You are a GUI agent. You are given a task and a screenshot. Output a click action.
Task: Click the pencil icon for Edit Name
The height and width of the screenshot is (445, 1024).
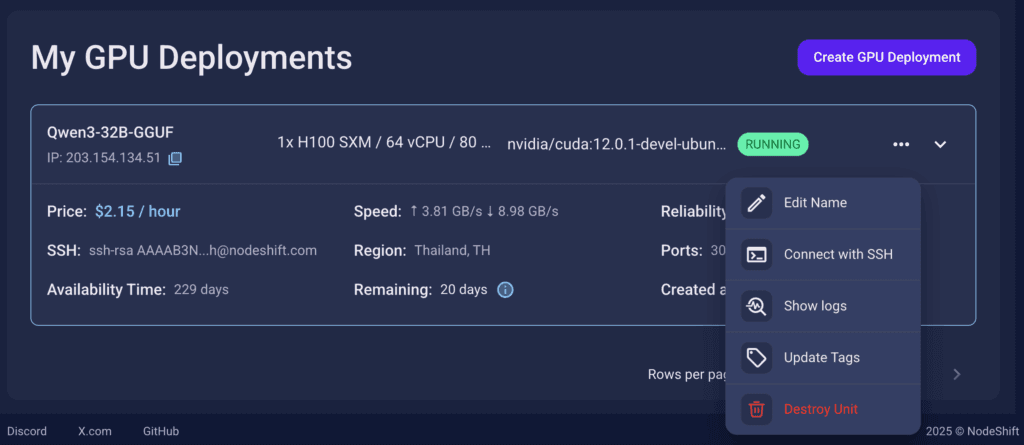tap(756, 203)
